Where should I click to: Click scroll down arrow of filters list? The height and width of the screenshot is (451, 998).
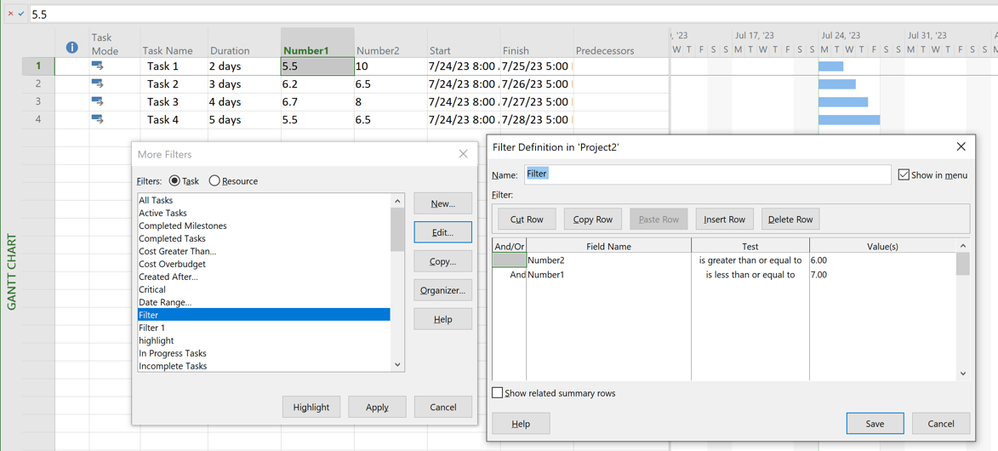(x=398, y=364)
